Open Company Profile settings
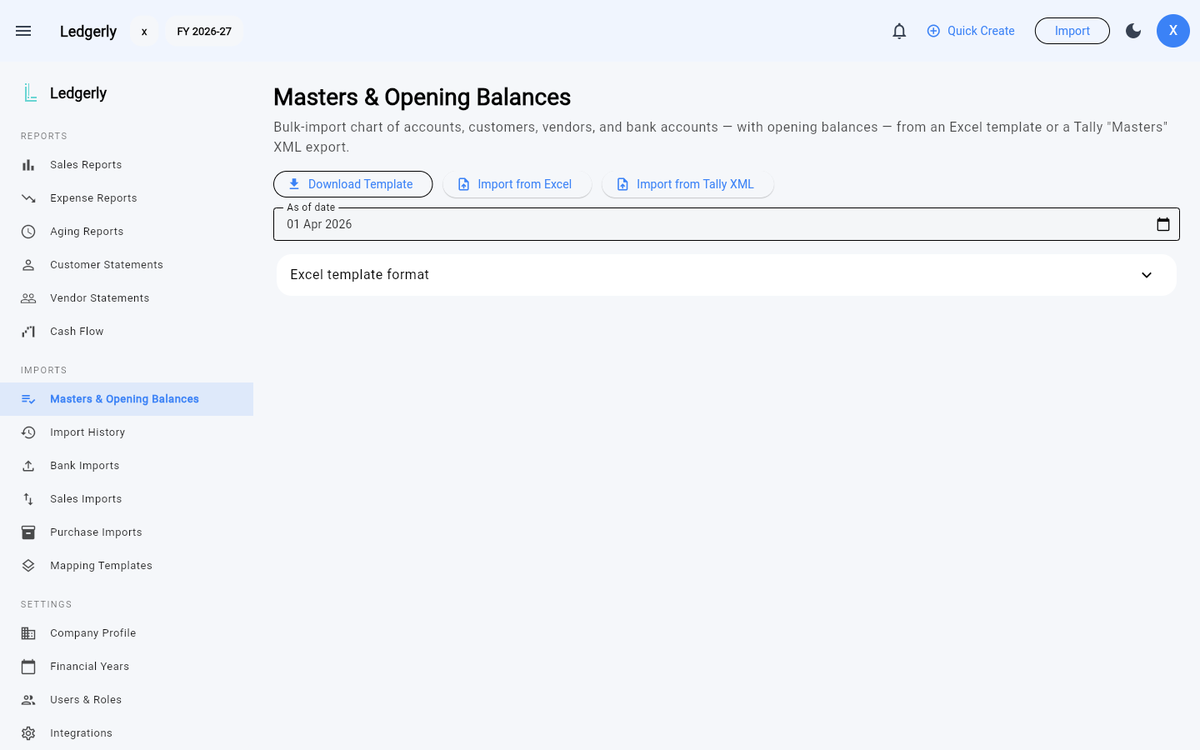Viewport: 1200px width, 750px height. pos(126,633)
